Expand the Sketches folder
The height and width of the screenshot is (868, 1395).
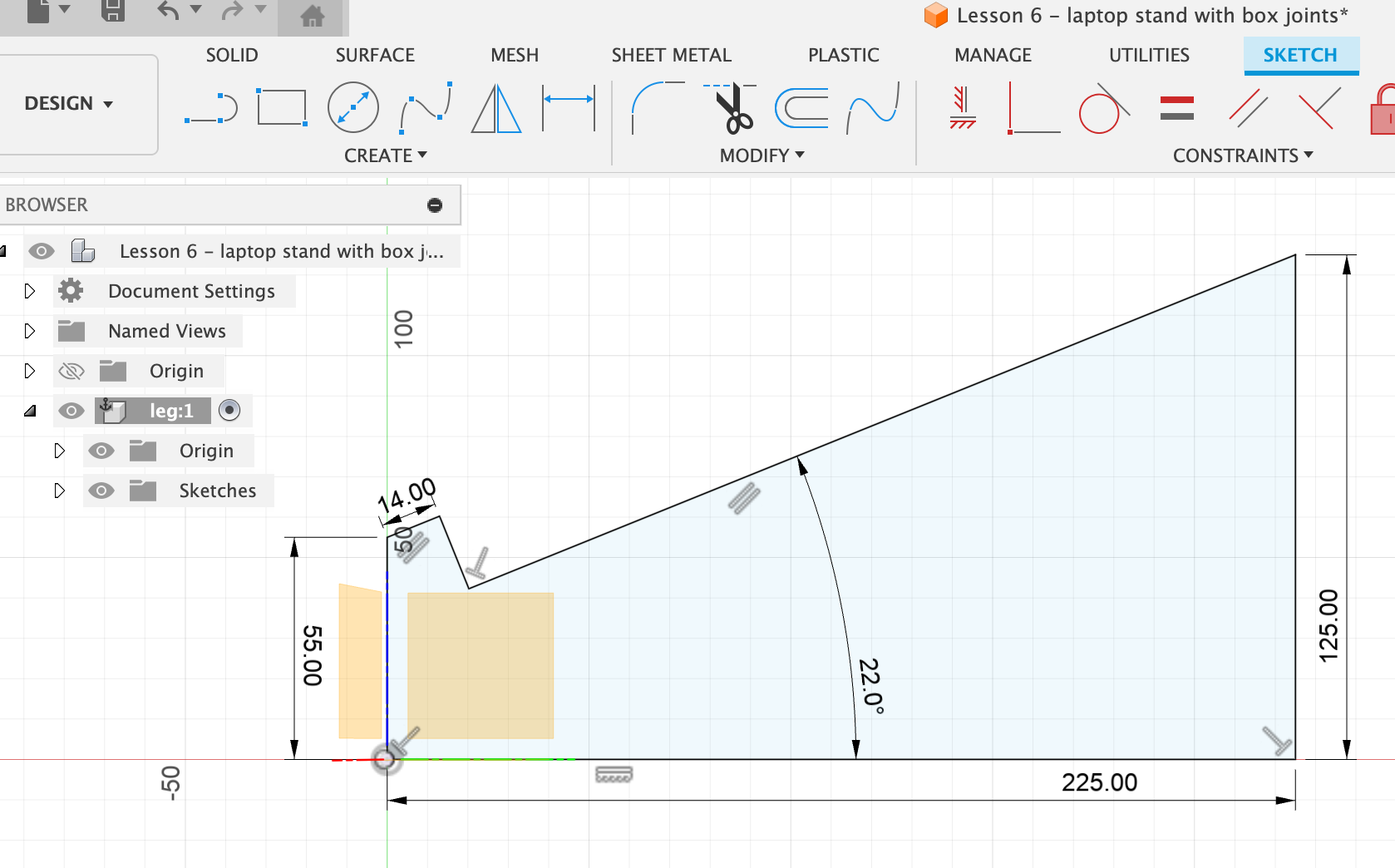(59, 491)
